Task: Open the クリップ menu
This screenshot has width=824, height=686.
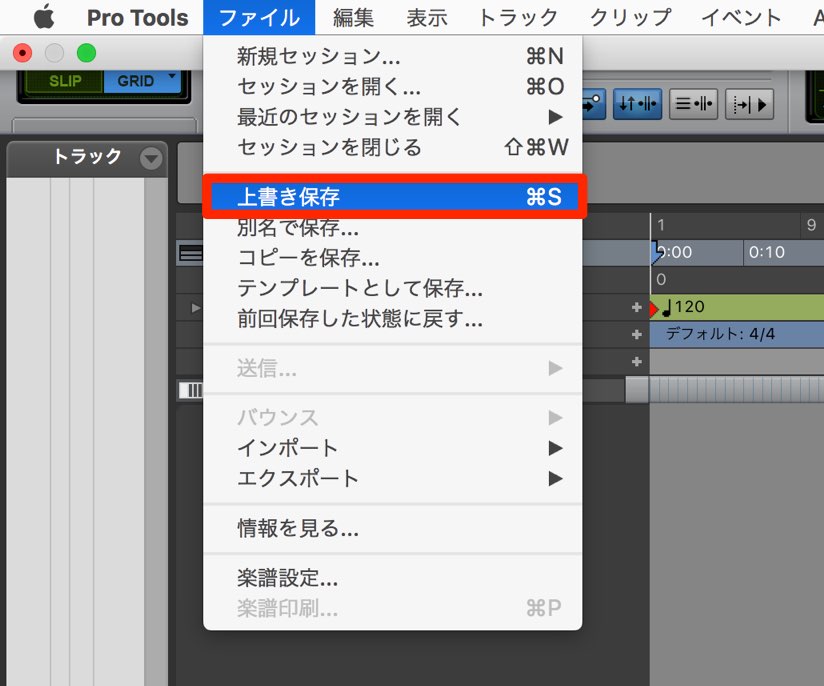Action: tap(630, 17)
